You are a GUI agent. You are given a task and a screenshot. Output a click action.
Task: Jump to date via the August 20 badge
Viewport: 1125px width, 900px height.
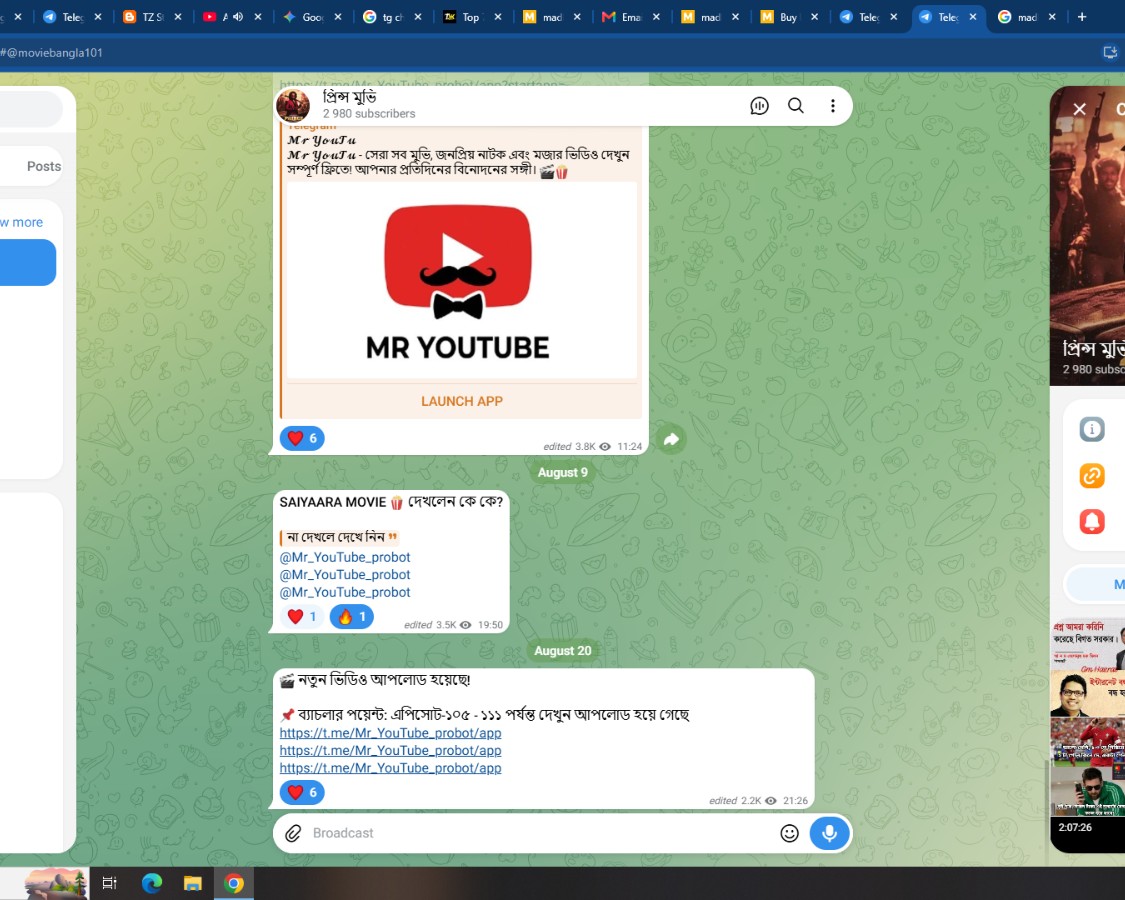coord(562,651)
